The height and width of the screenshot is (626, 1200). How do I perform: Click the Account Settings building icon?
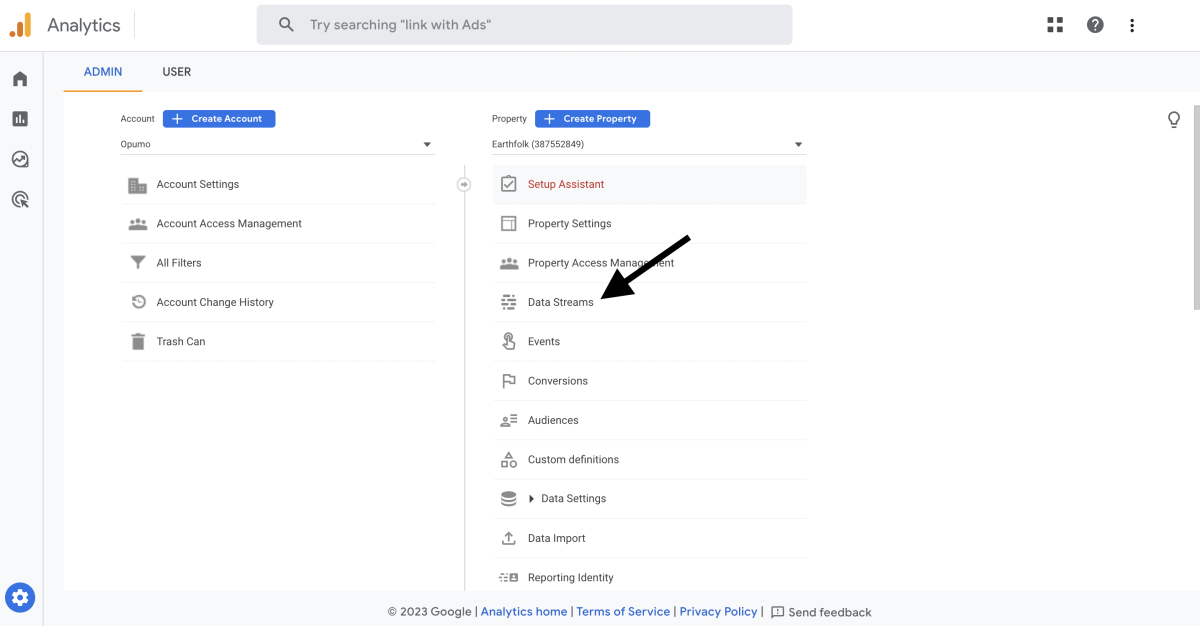coord(138,185)
